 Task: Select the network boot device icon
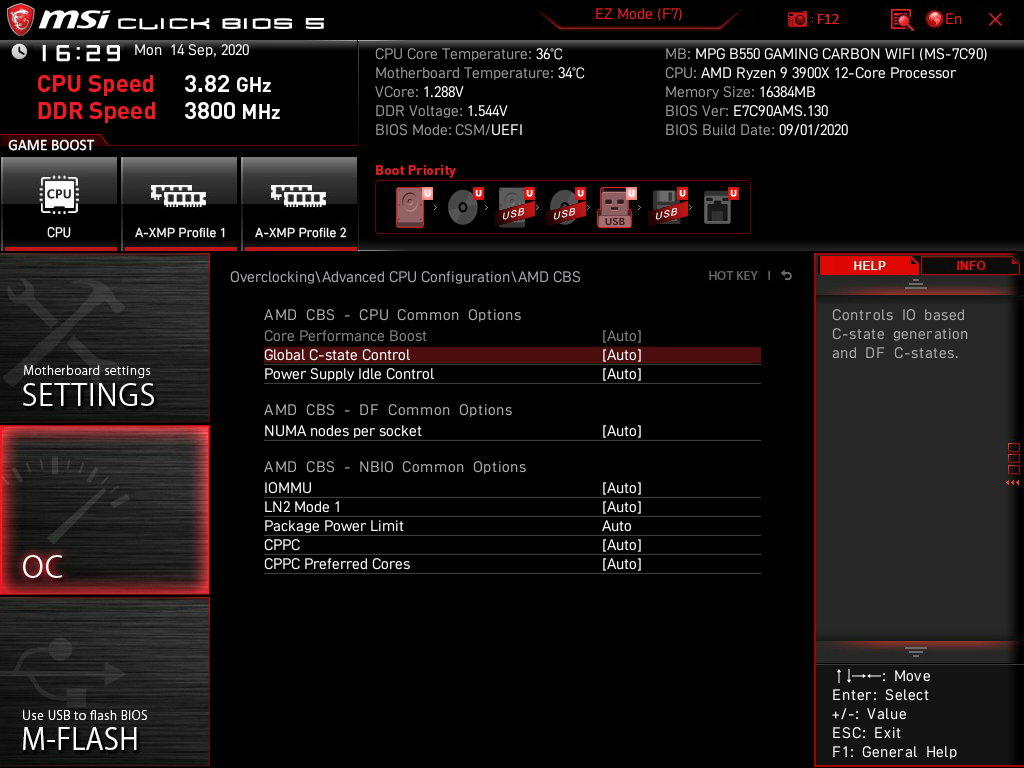(719, 207)
